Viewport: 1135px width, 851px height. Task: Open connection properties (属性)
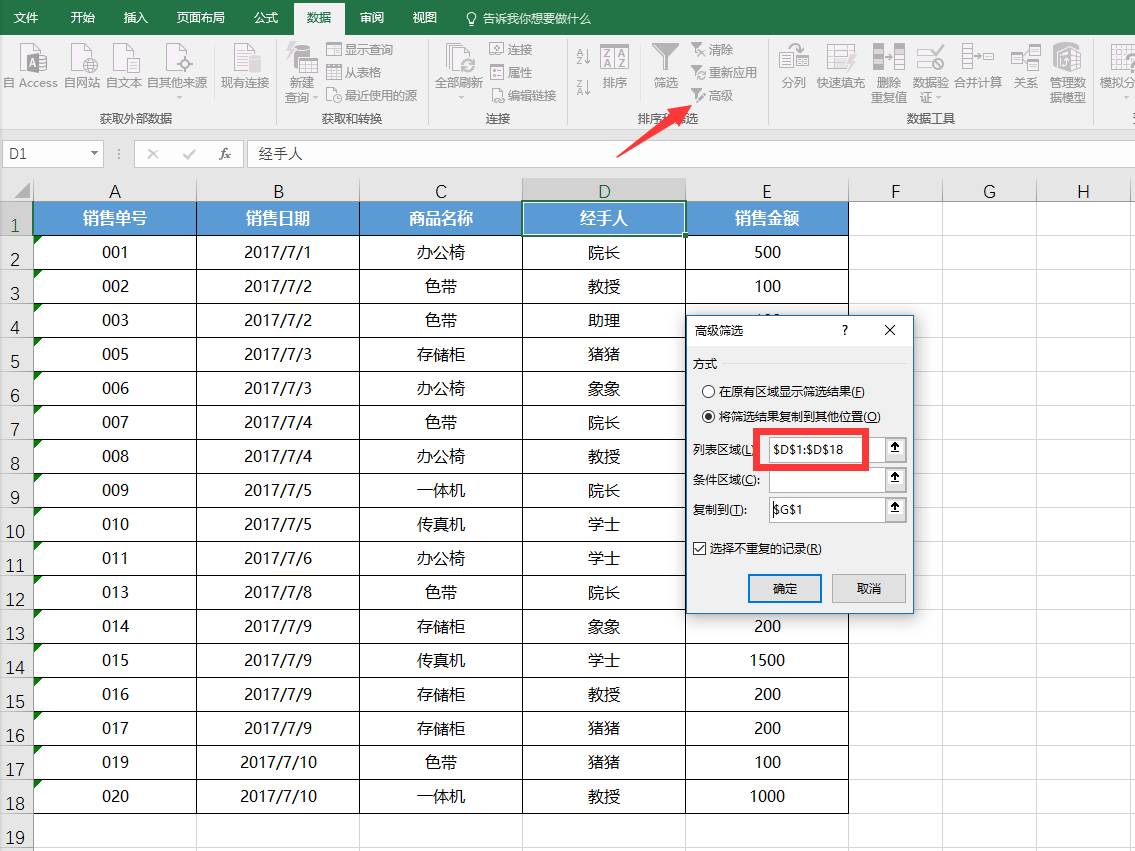[x=511, y=72]
